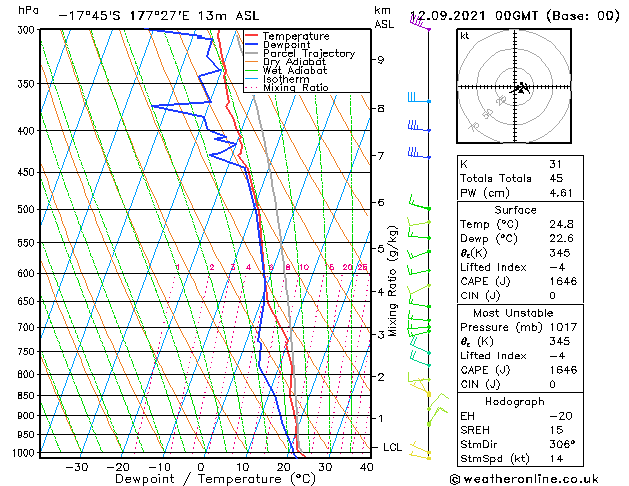Click the hodograph circle plot
The height and width of the screenshot is (486, 629).
(x=520, y=88)
